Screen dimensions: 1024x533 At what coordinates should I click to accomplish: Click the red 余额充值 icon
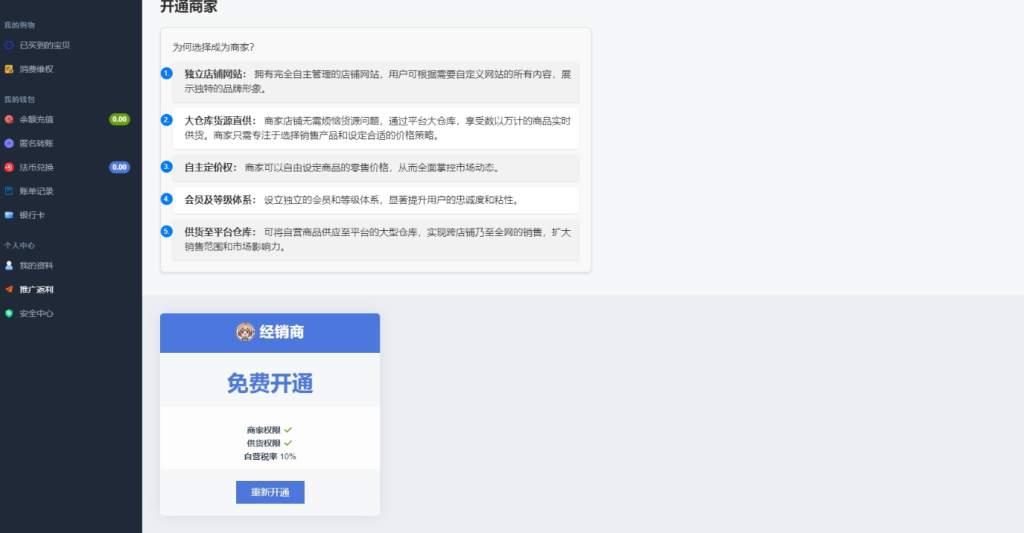[9, 119]
